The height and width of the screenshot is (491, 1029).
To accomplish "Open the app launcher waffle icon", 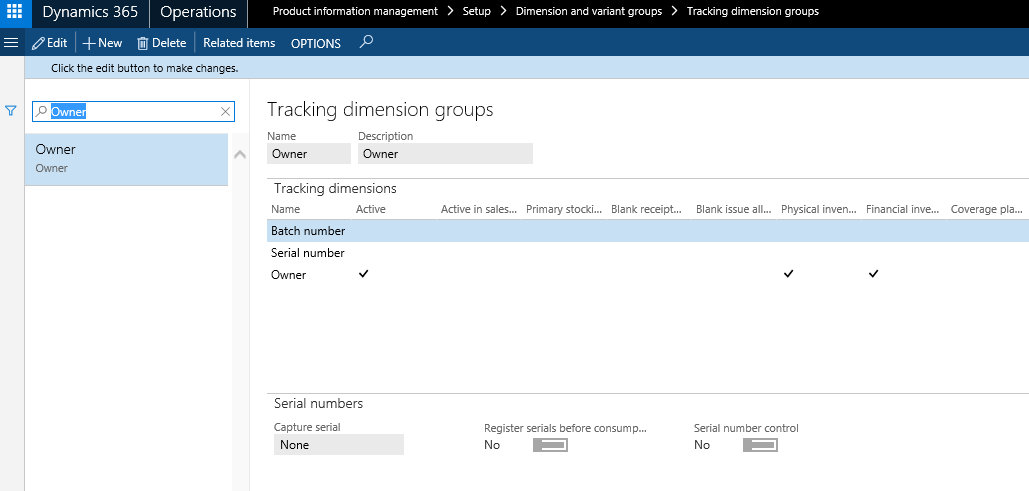I will pos(14,13).
